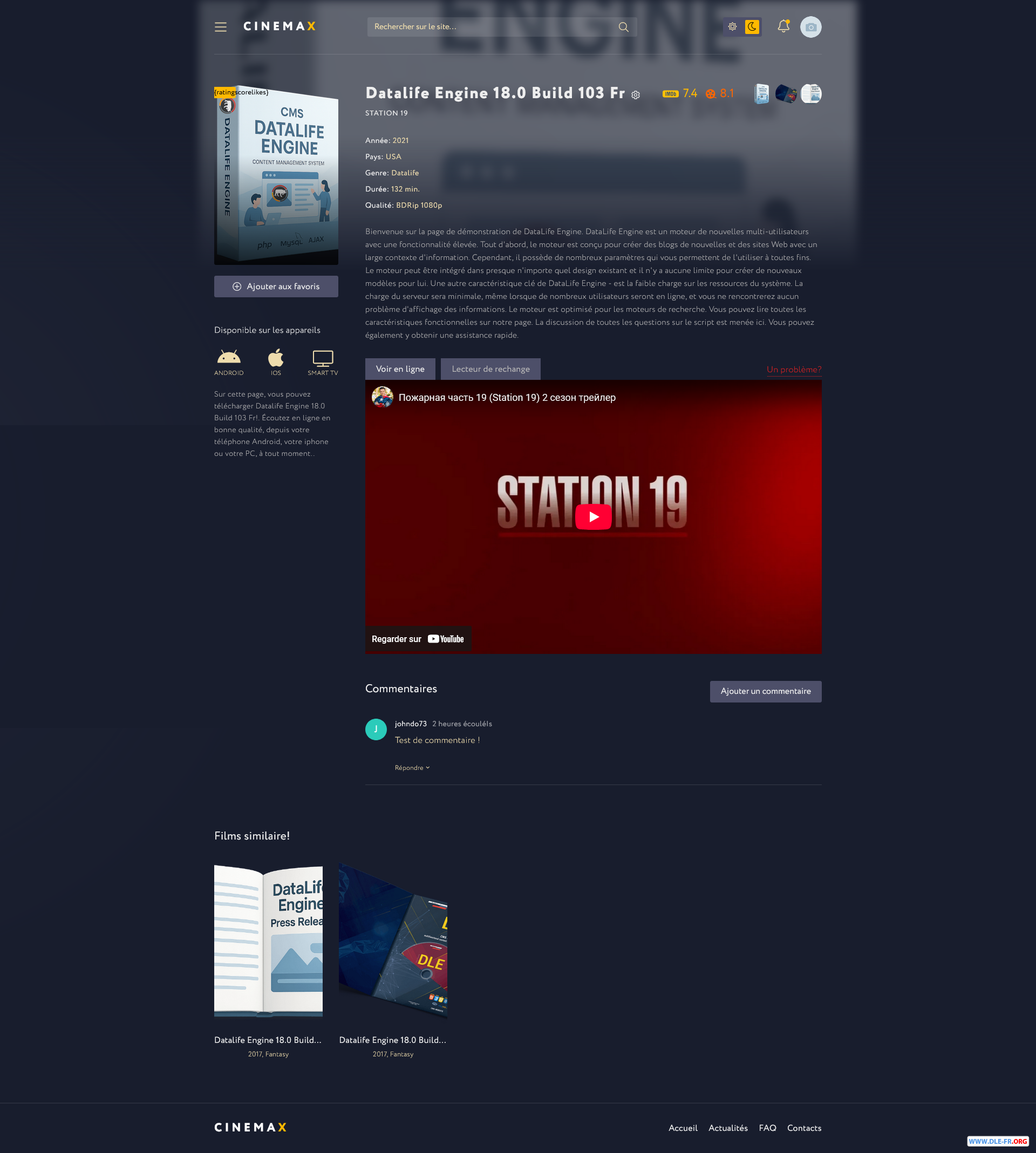
Task: Go to Contacts footer link
Action: tap(804, 1128)
